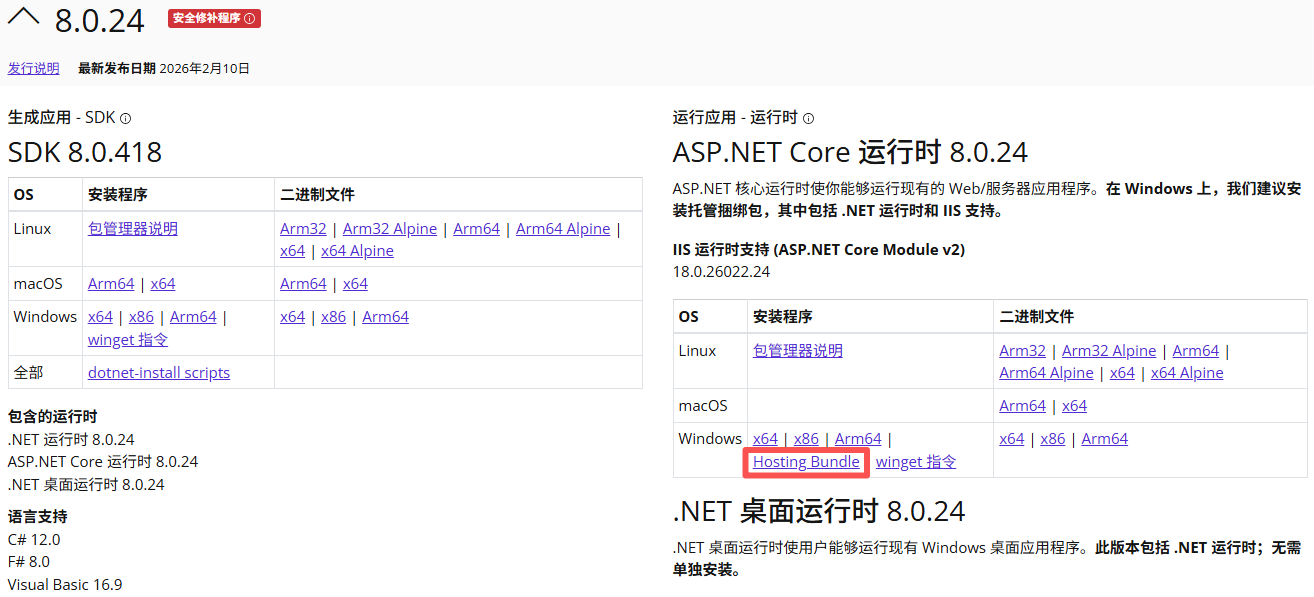Download ASP.NET Core macOS Arm64 binary
Image resolution: width=1314 pixels, height=597 pixels.
click(x=1022, y=405)
